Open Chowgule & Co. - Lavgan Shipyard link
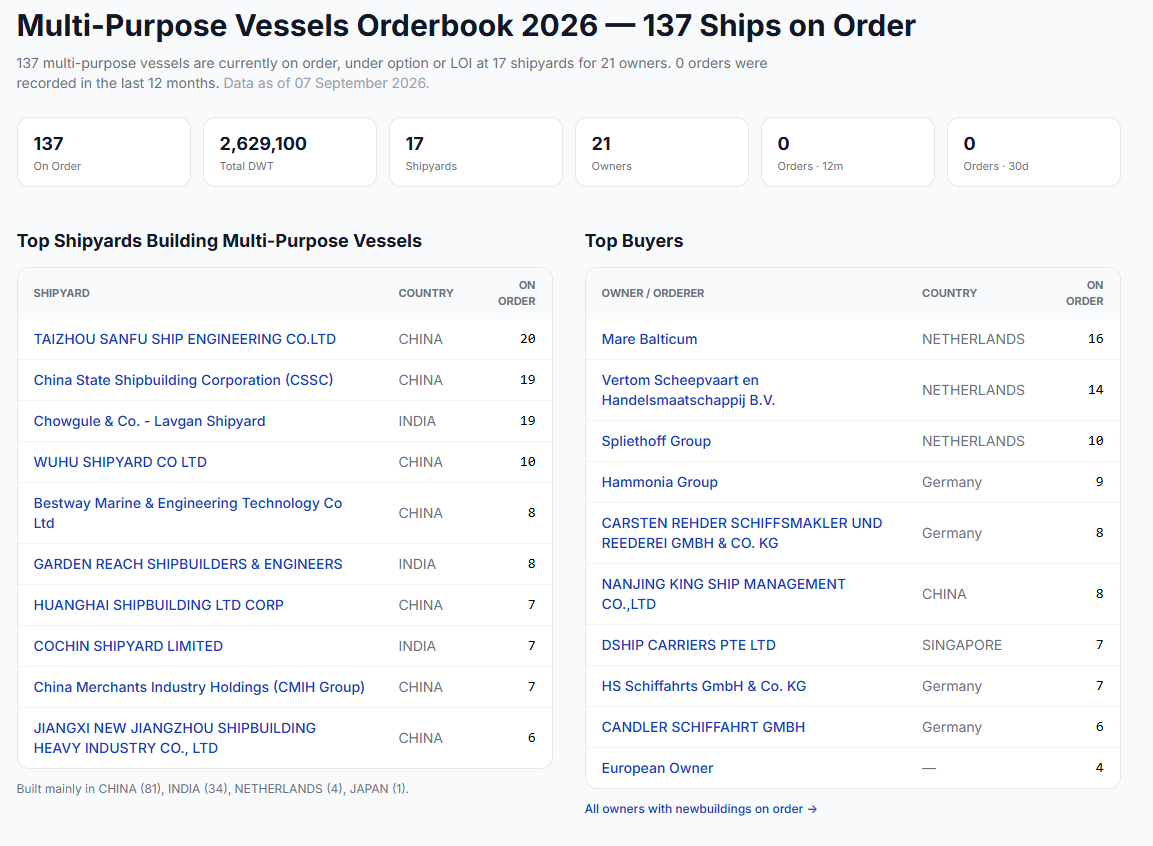The width and height of the screenshot is (1153, 846). 149,421
